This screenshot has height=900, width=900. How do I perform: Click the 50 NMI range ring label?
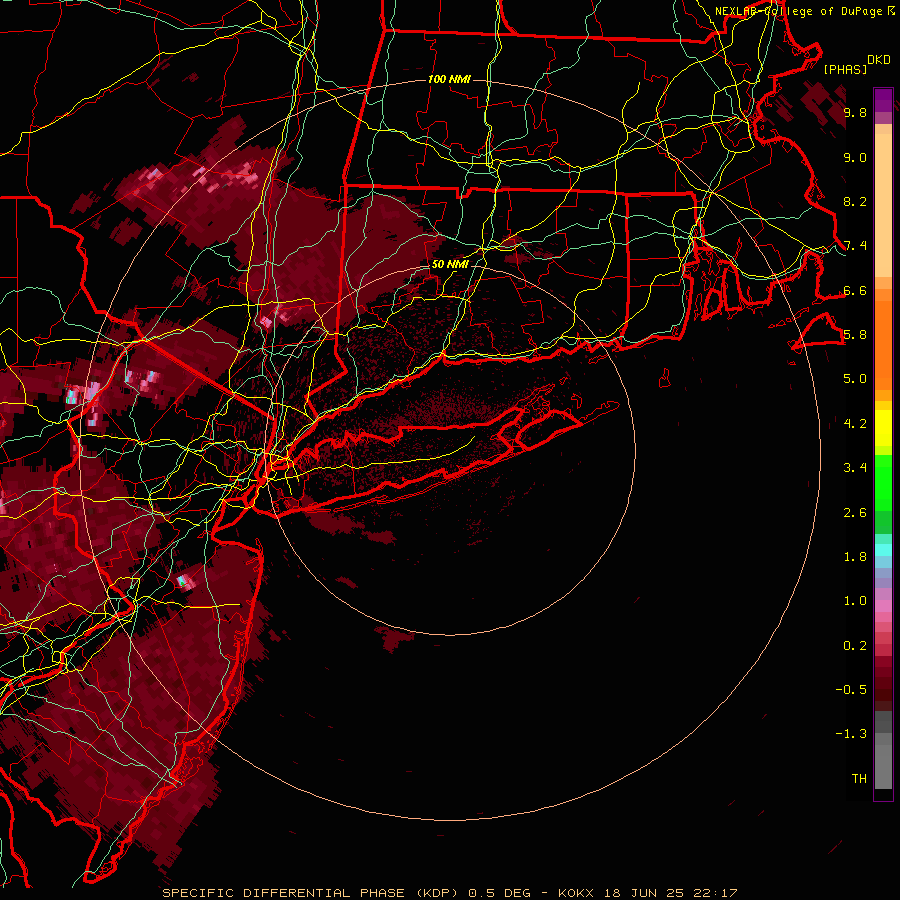point(450,264)
